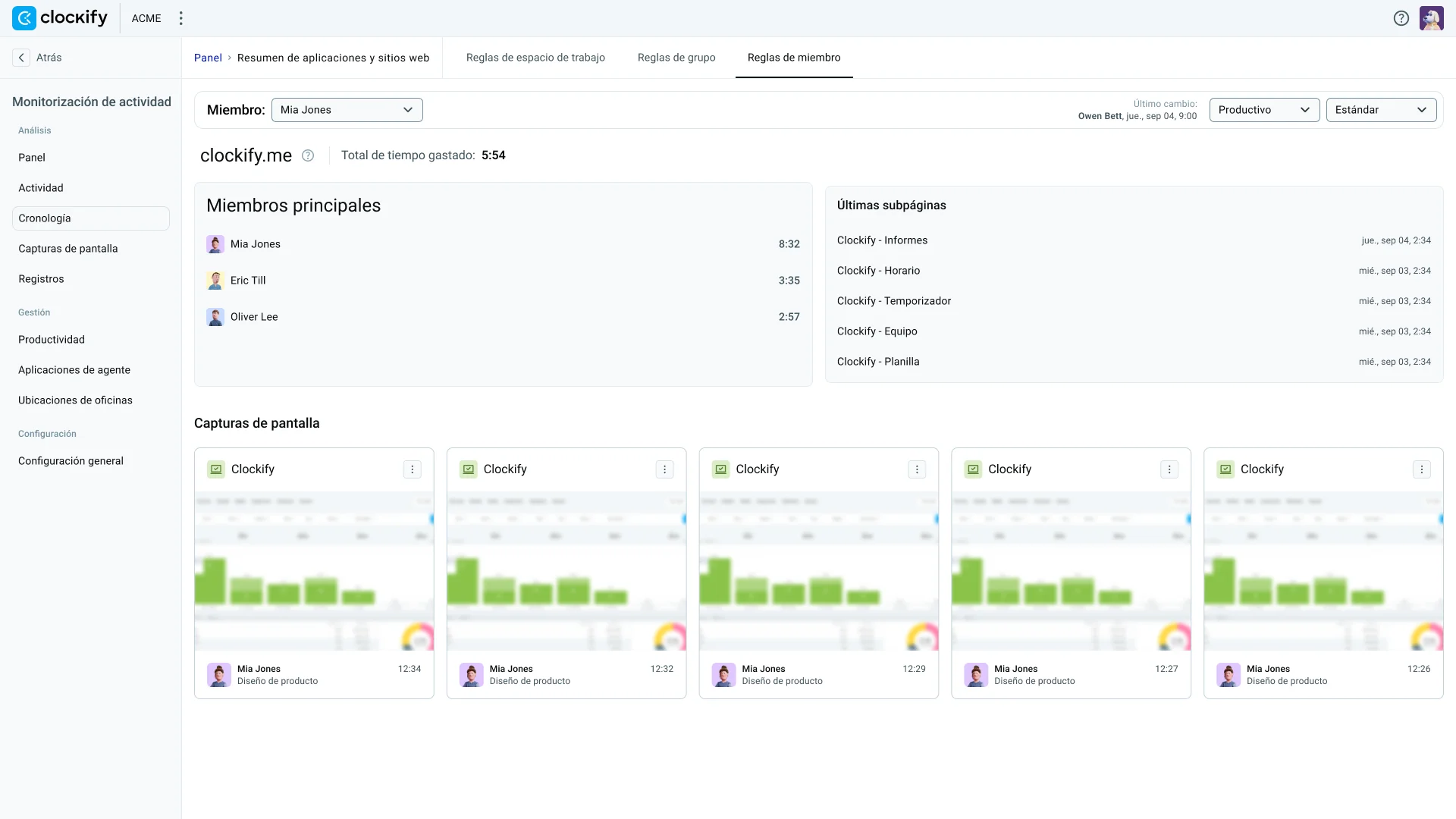Click Eric Till's avatar
Viewport: 1456px width, 819px height.
215,281
